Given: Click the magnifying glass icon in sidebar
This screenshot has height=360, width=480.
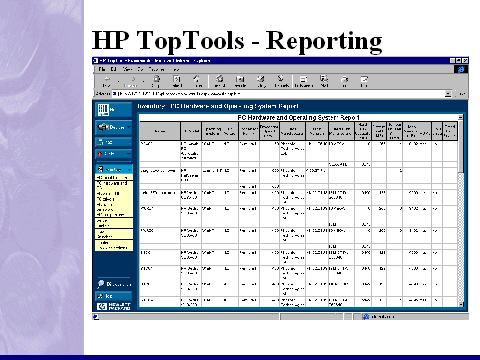Looking at the screenshot, I should [x=101, y=284].
